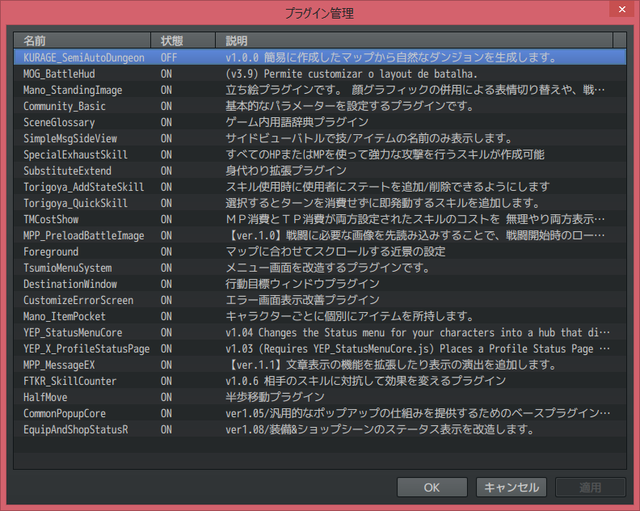The height and width of the screenshot is (511, 640).
Task: Select the FTKR_SkillCounter plugin name
Action: [x=70, y=381]
